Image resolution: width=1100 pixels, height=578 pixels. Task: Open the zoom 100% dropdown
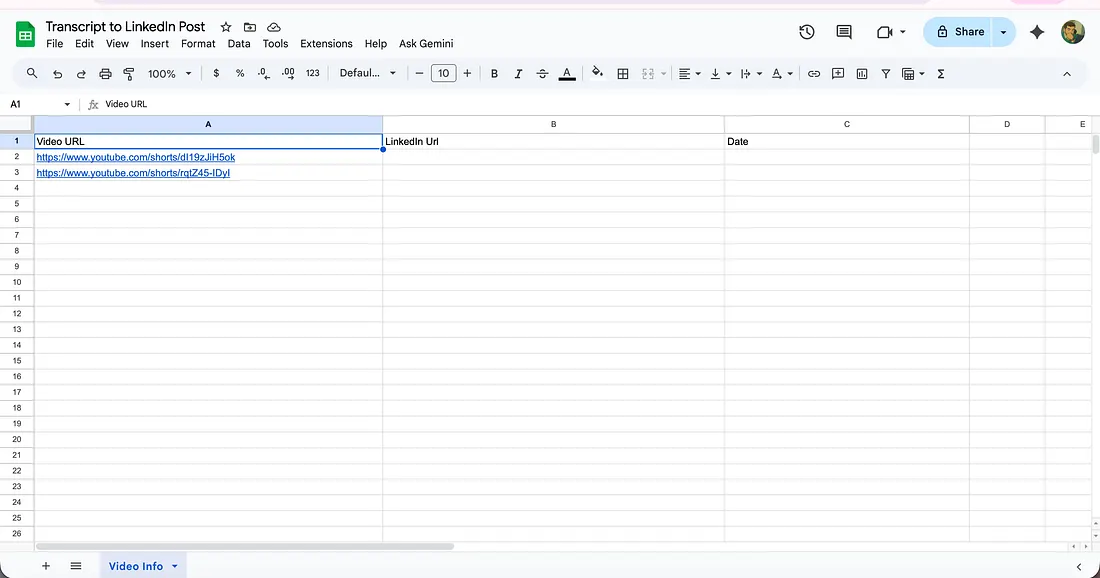(168, 74)
